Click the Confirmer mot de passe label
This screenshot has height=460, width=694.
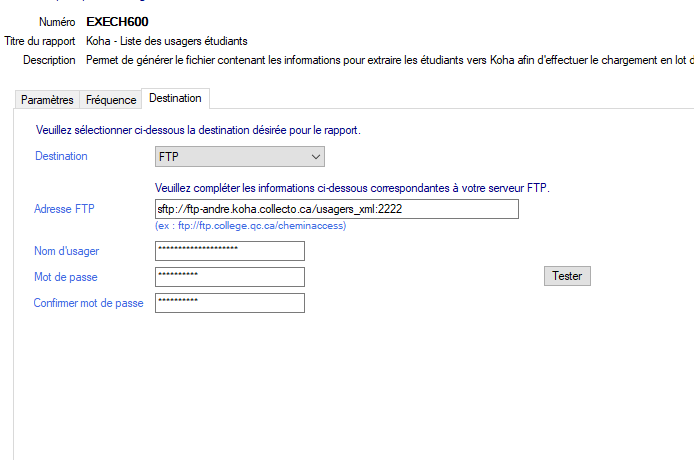(88, 303)
